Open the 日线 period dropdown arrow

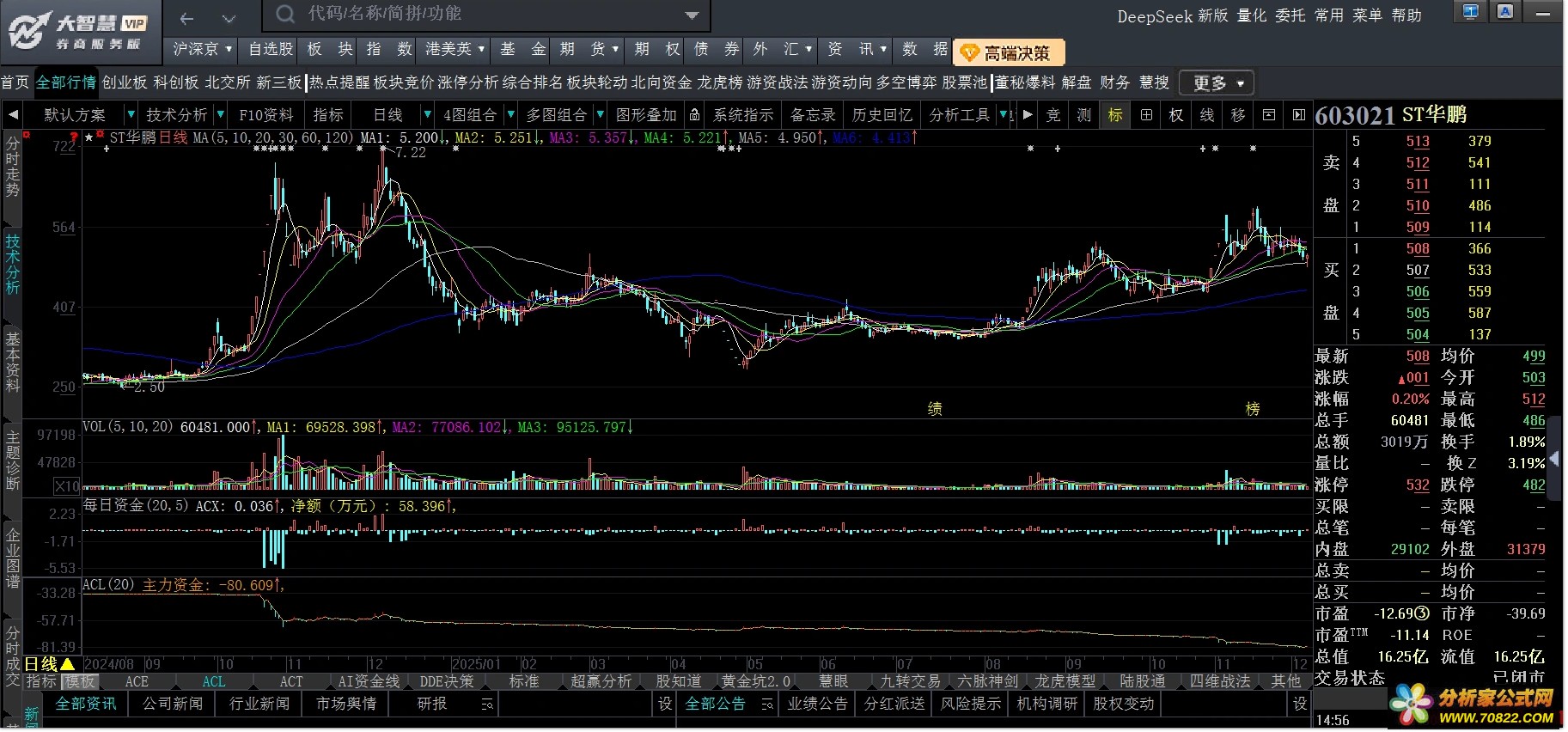coord(427,115)
